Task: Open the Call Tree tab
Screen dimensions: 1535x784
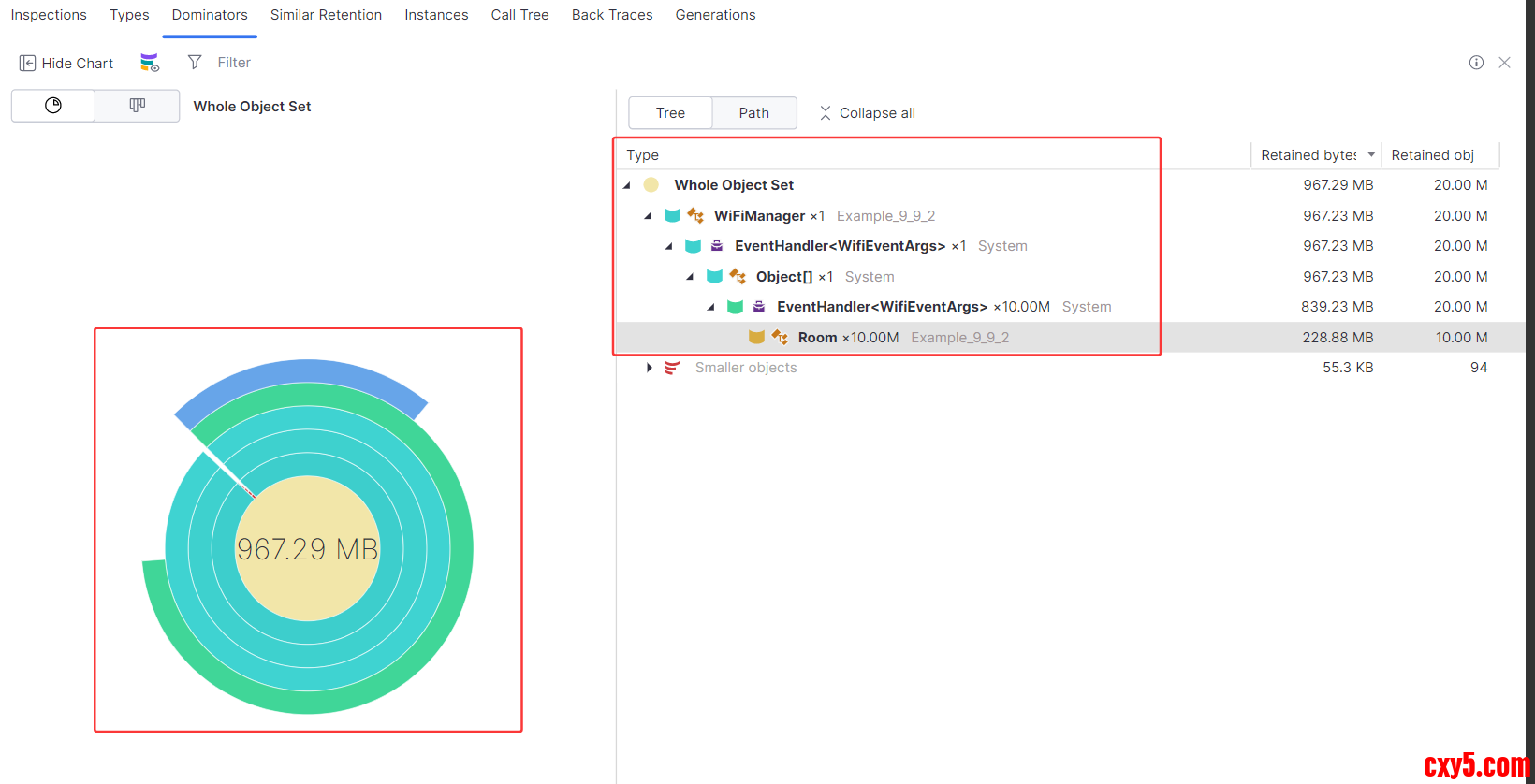Action: pyautogui.click(x=519, y=15)
